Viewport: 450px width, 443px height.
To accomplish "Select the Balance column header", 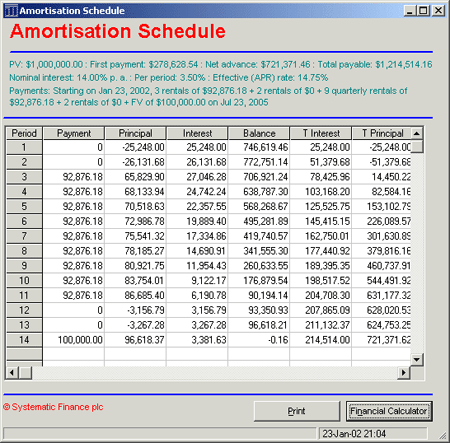I will click(259, 133).
